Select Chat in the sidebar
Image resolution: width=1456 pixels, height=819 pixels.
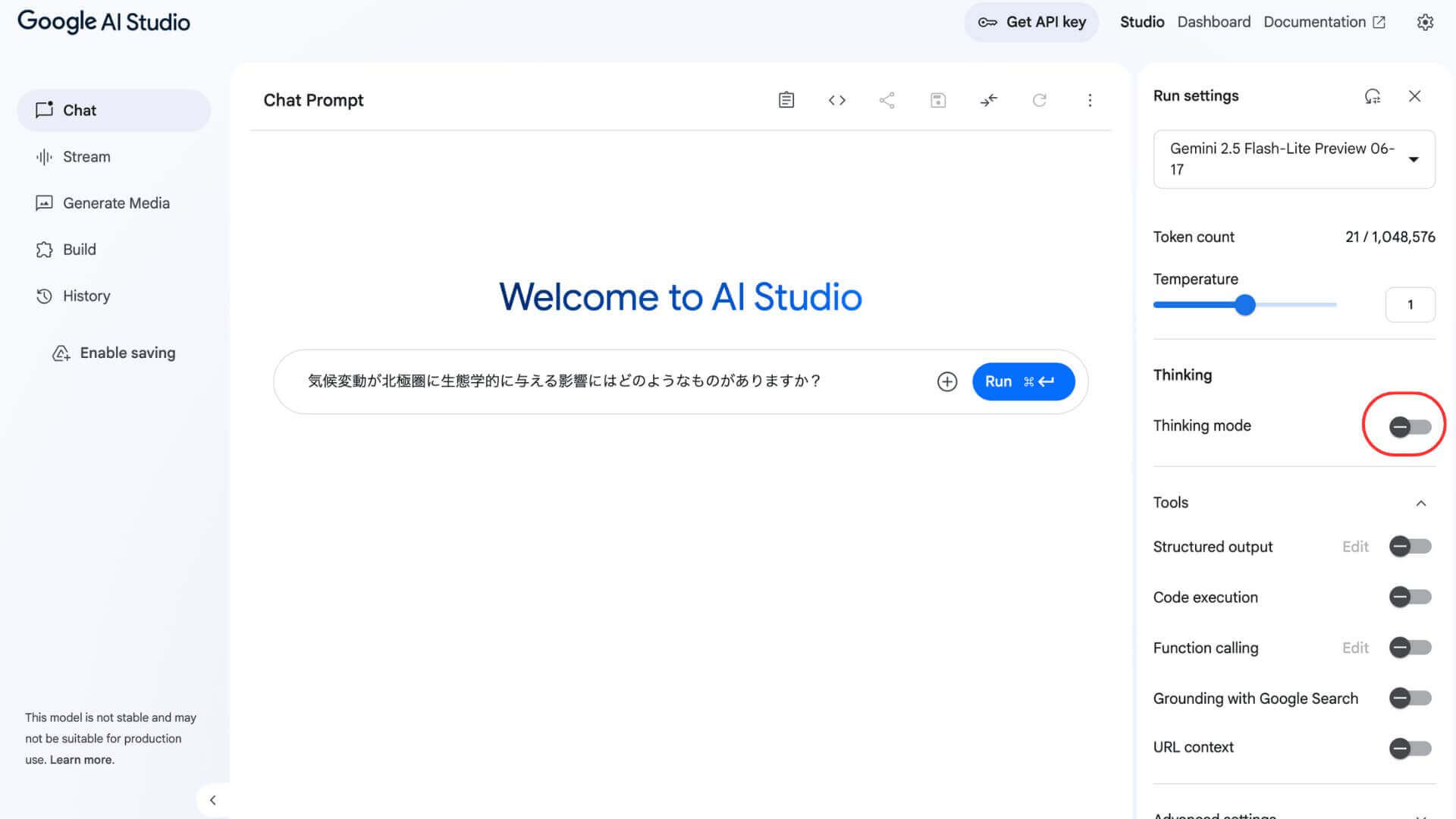pos(114,110)
